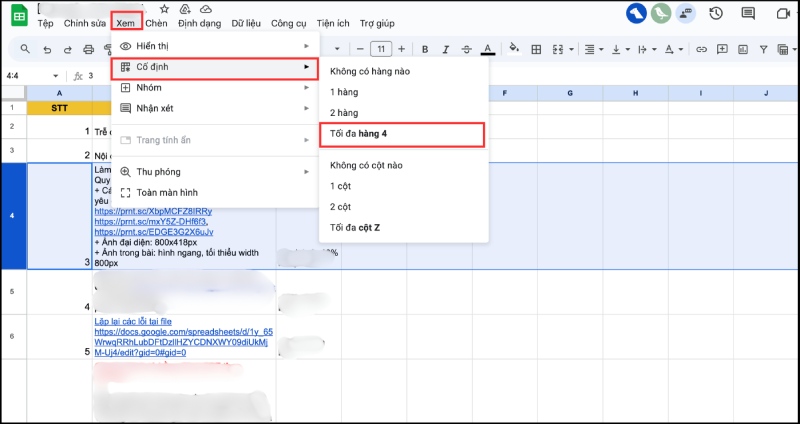The height and width of the screenshot is (424, 800).
Task: Open the Google Sheets home logo
Action: tap(19, 16)
